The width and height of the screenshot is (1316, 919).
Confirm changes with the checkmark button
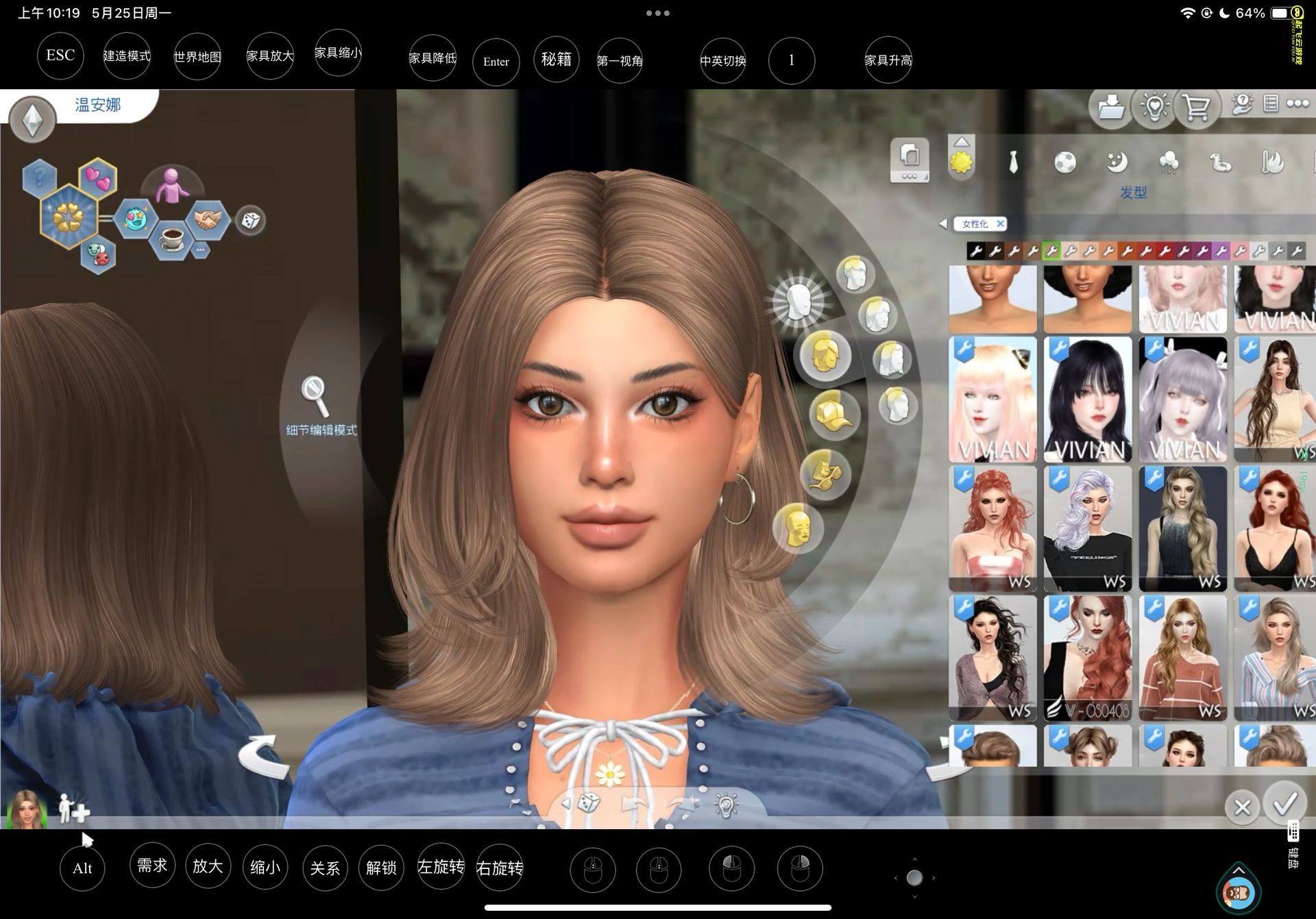click(1285, 803)
